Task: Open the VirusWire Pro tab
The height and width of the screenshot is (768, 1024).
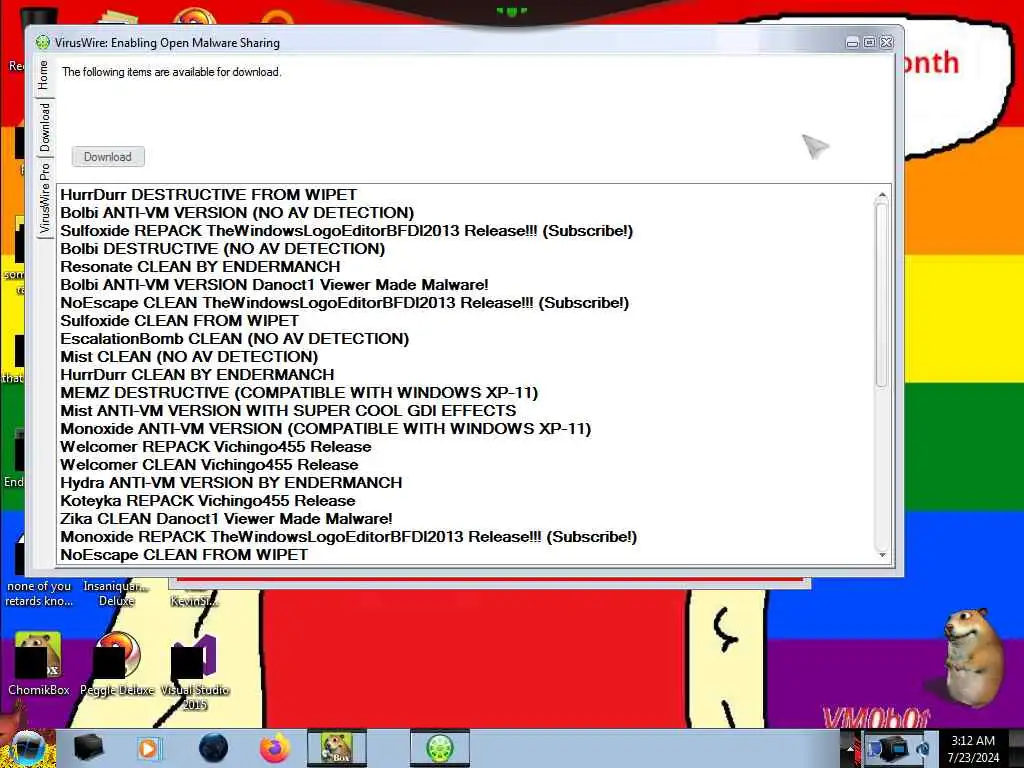Action: (x=44, y=198)
